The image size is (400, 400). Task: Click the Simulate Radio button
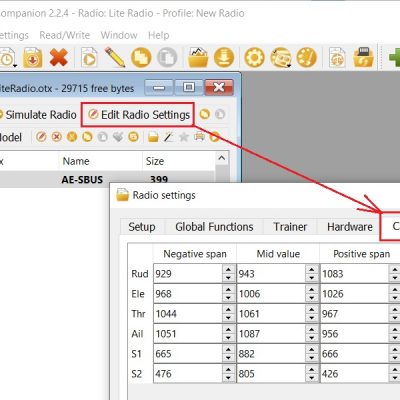pos(37,115)
